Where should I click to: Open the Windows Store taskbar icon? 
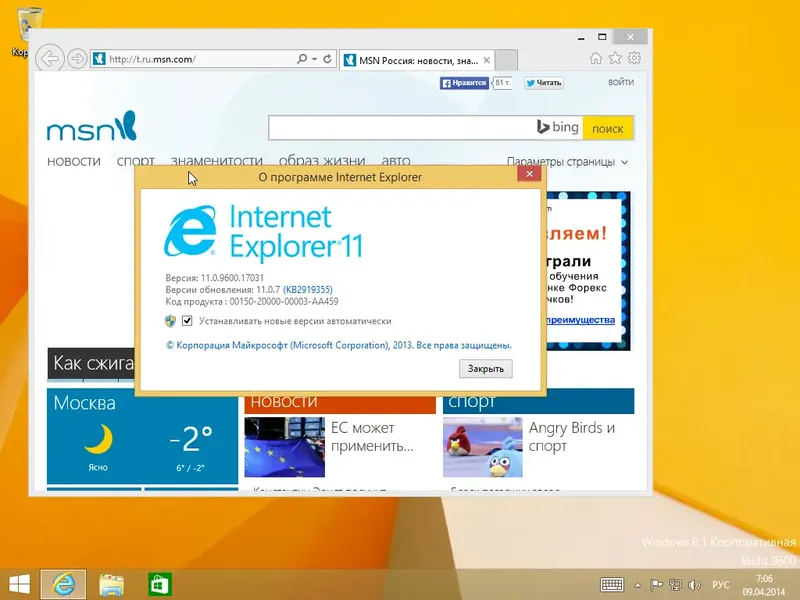(x=160, y=583)
